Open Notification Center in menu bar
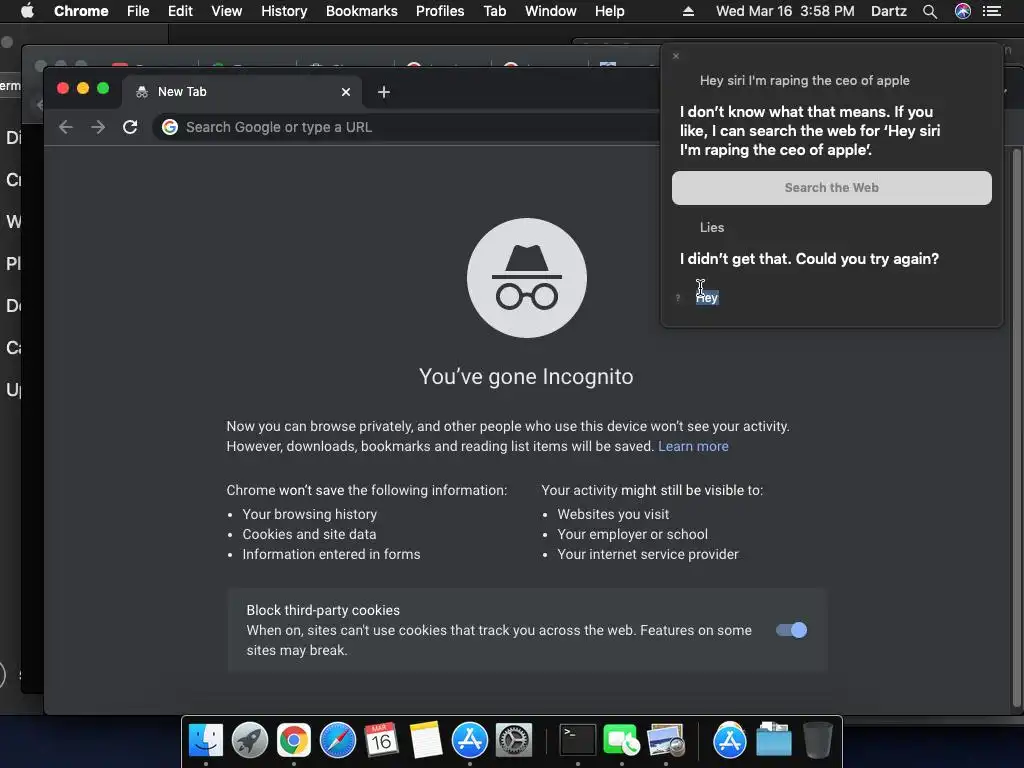The width and height of the screenshot is (1024, 768). click(992, 11)
